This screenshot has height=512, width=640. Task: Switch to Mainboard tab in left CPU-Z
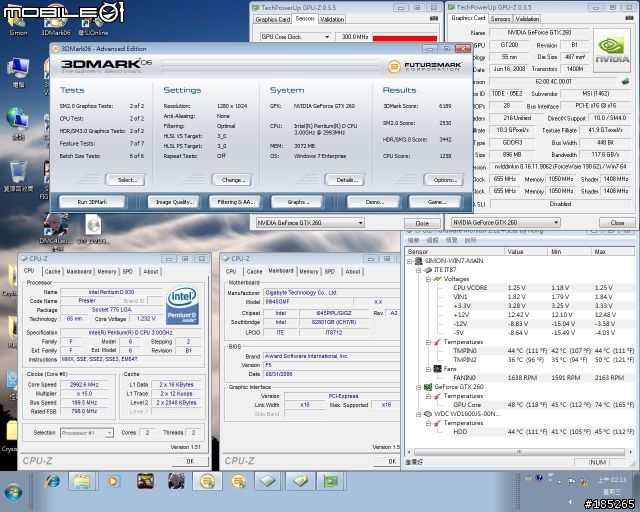coord(79,272)
